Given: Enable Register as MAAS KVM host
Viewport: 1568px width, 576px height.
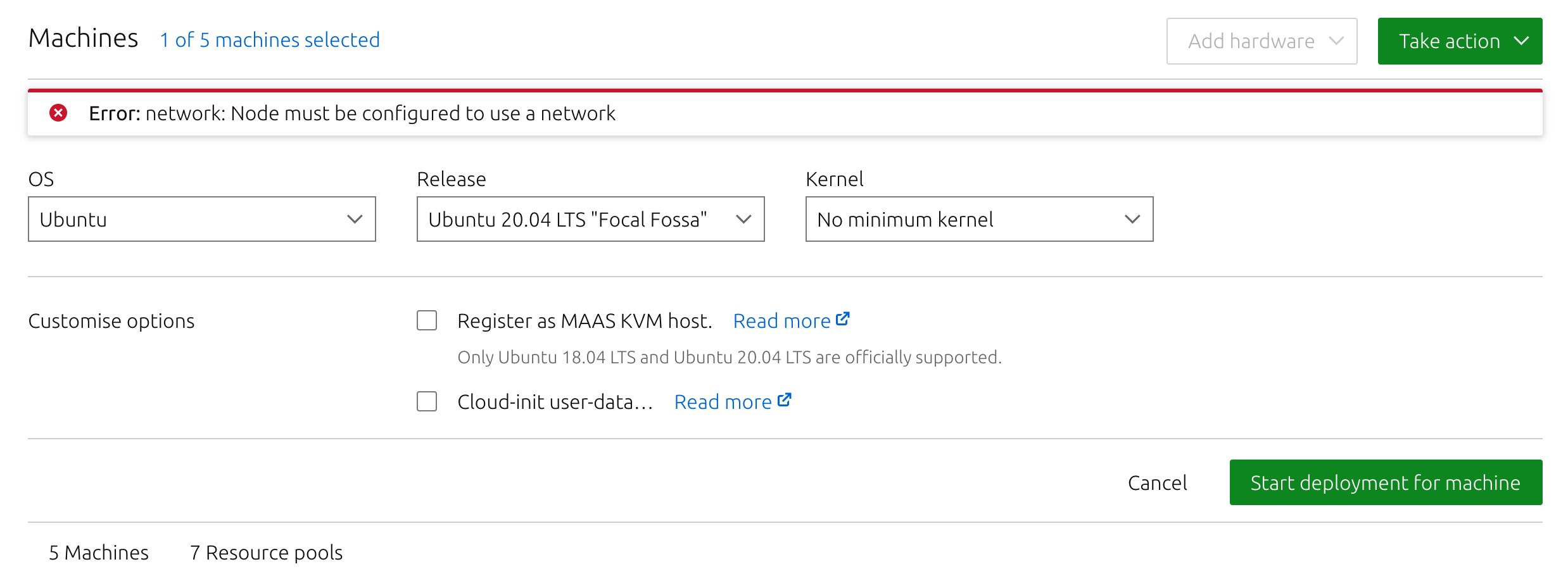Looking at the screenshot, I should tap(426, 321).
